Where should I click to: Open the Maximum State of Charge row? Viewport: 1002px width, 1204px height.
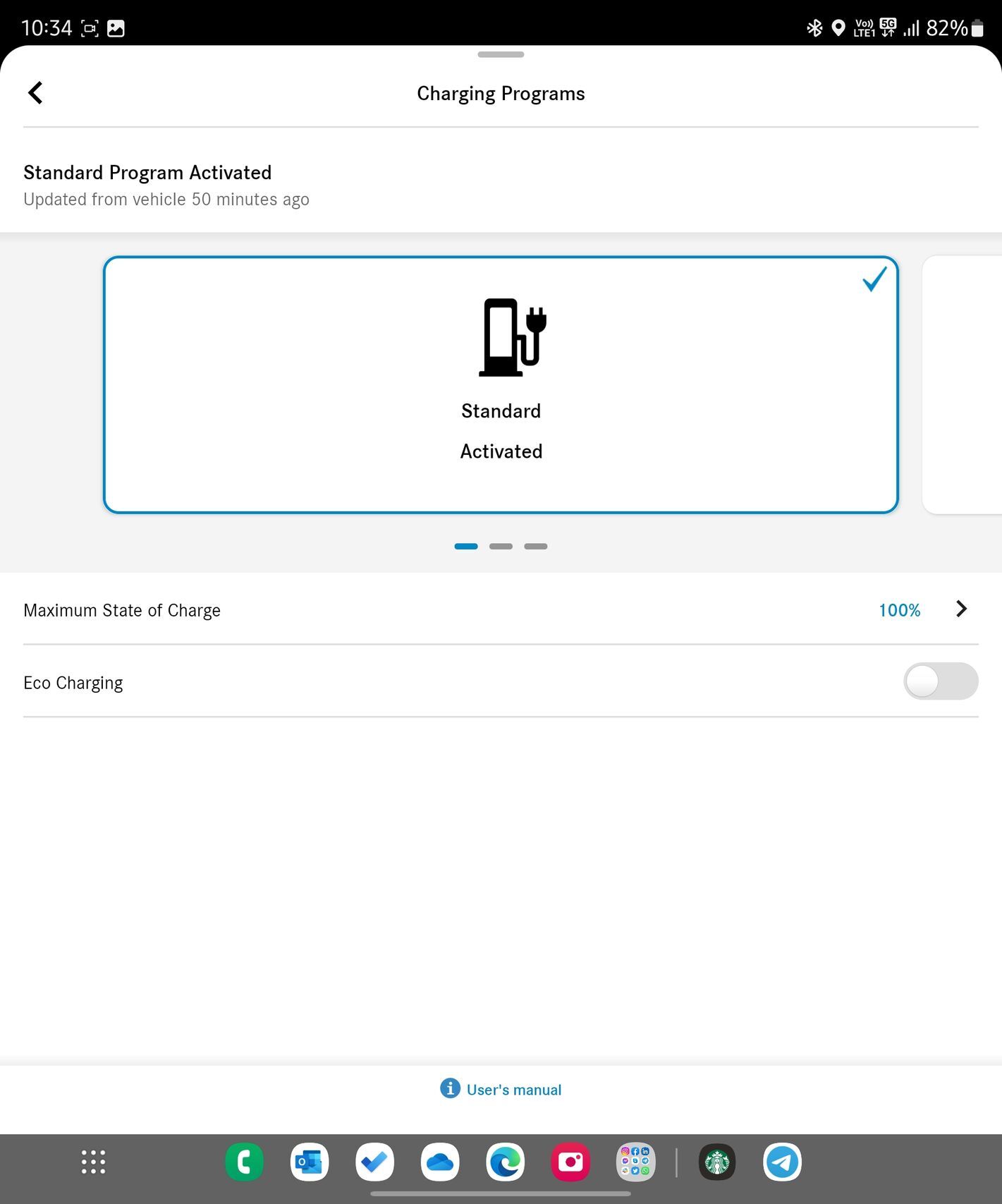(423, 610)
